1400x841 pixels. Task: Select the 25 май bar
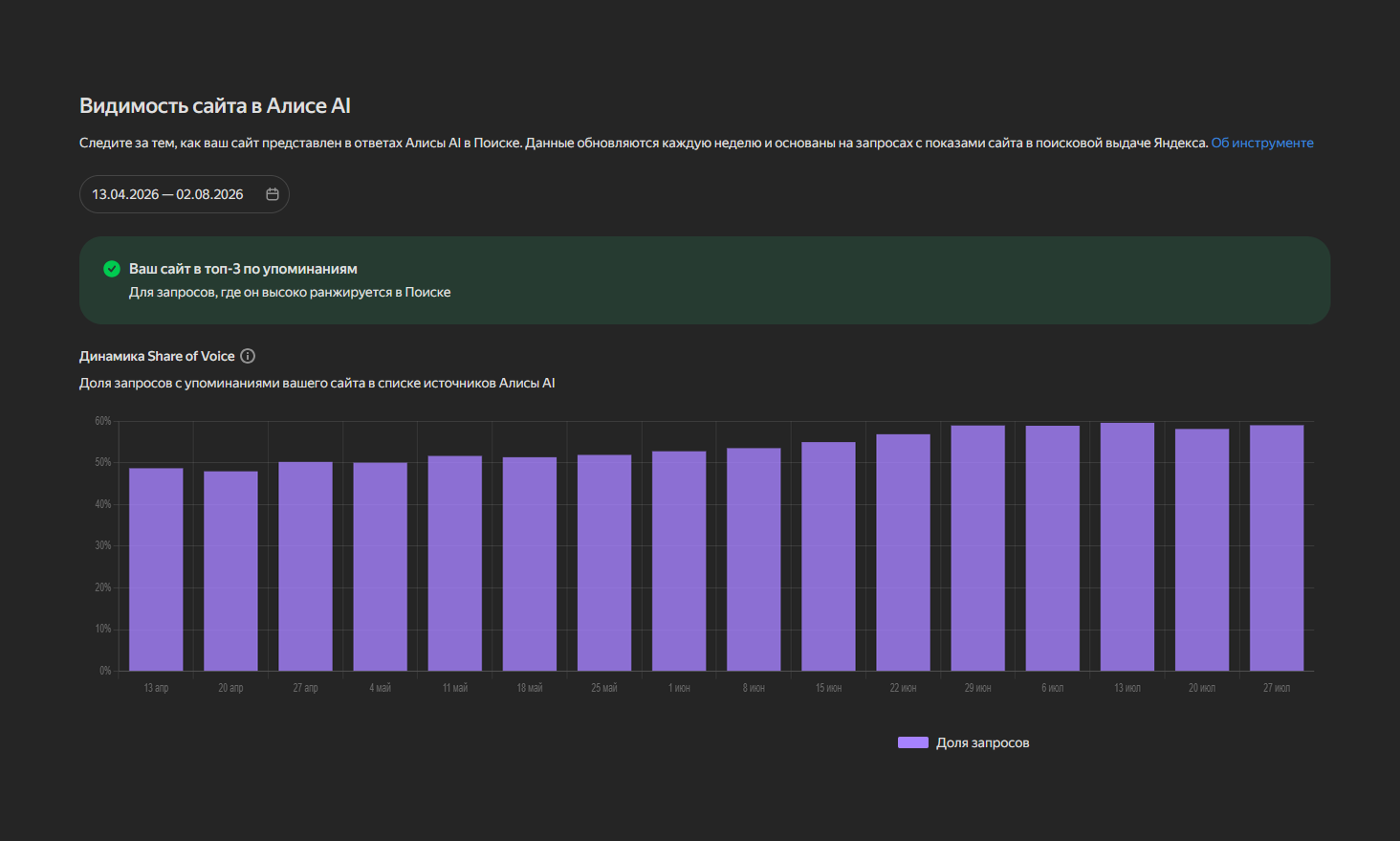(604, 563)
